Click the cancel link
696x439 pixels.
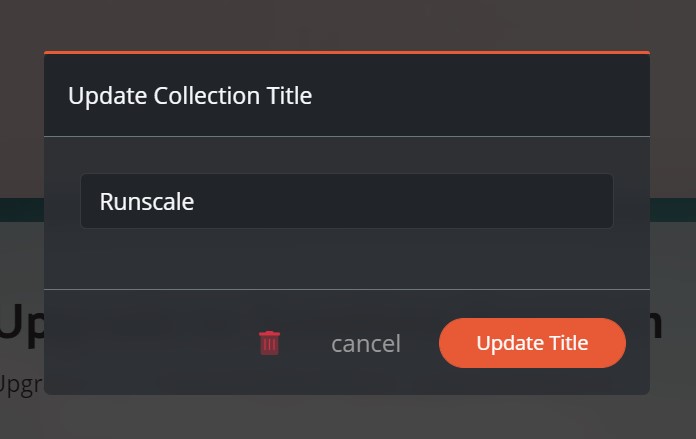(x=365, y=344)
